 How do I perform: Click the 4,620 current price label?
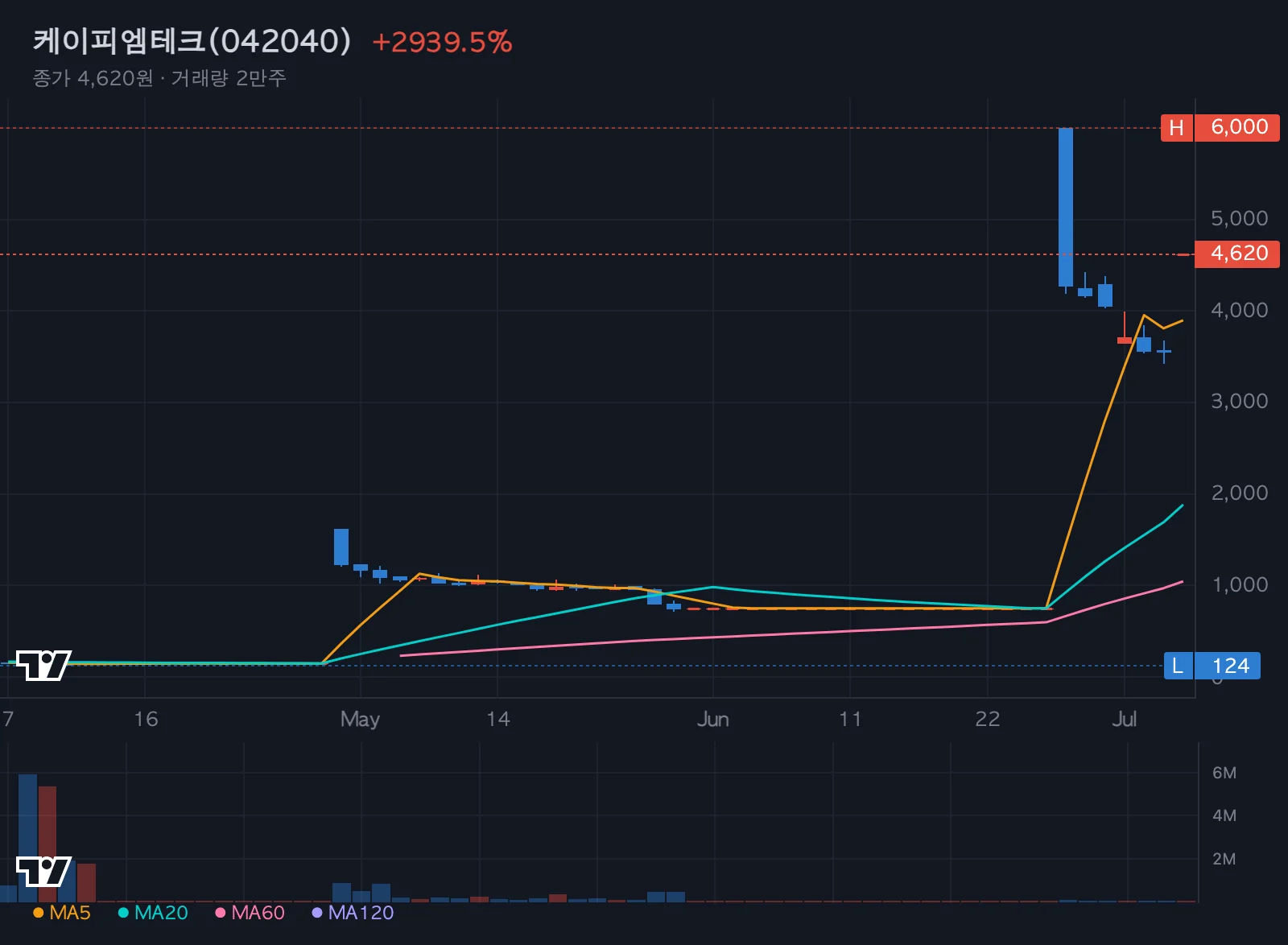pos(1238,254)
